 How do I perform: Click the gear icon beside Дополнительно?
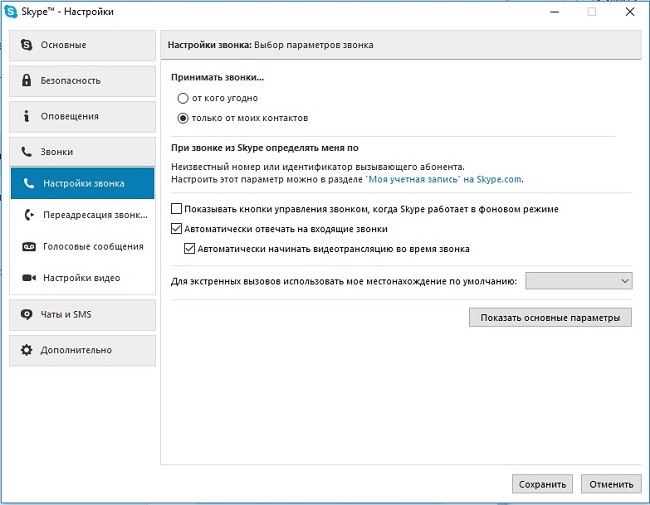27,350
